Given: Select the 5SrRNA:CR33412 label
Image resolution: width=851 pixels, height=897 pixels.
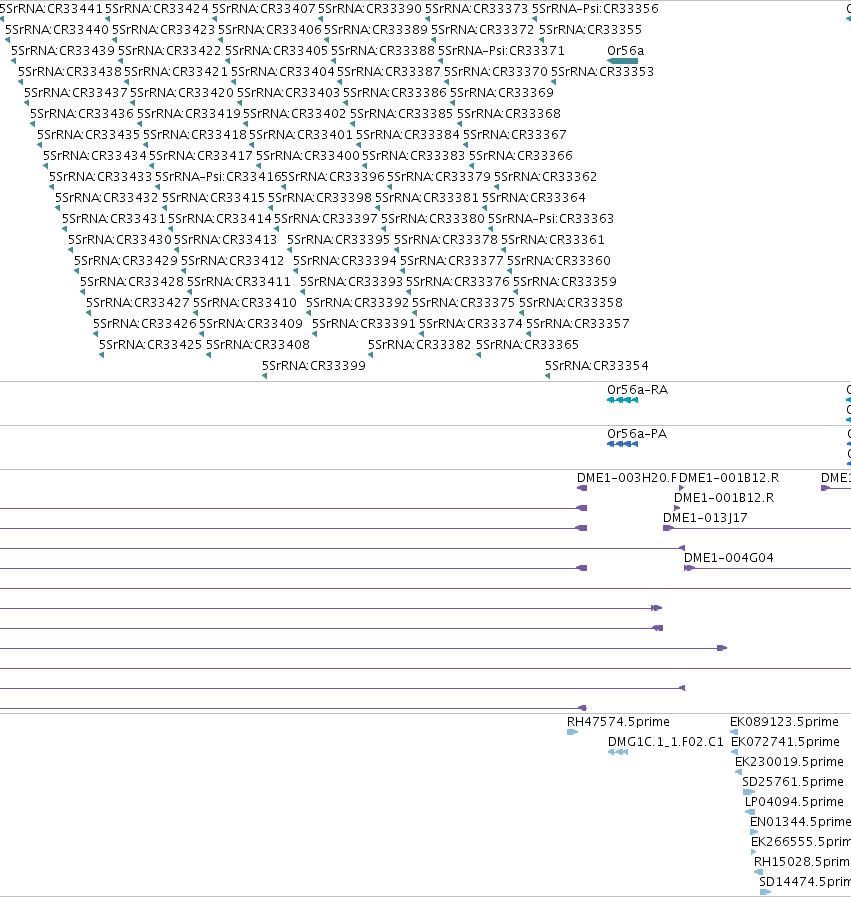Looking at the screenshot, I should click(x=233, y=261).
